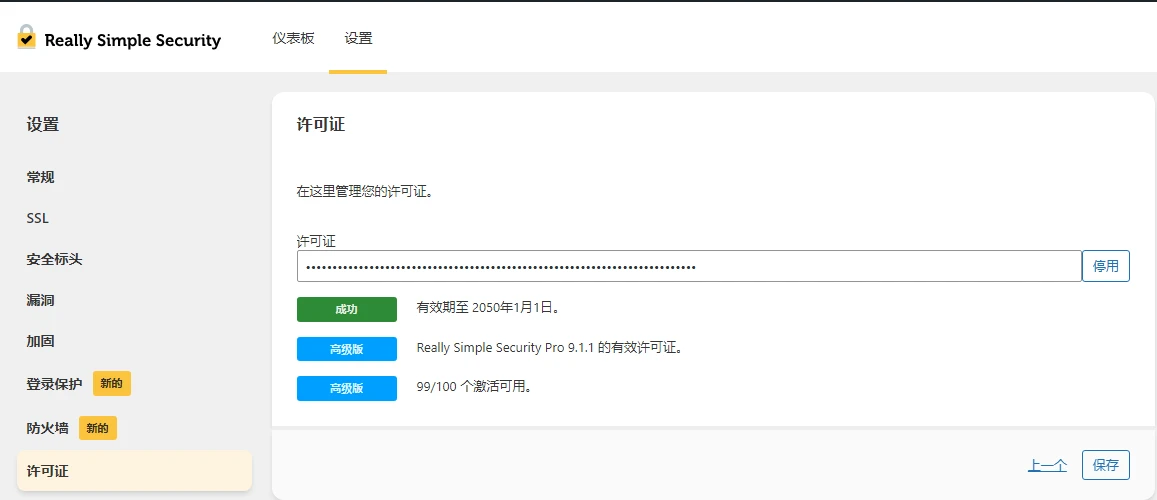Select the 许可证 sidebar item

(134, 471)
